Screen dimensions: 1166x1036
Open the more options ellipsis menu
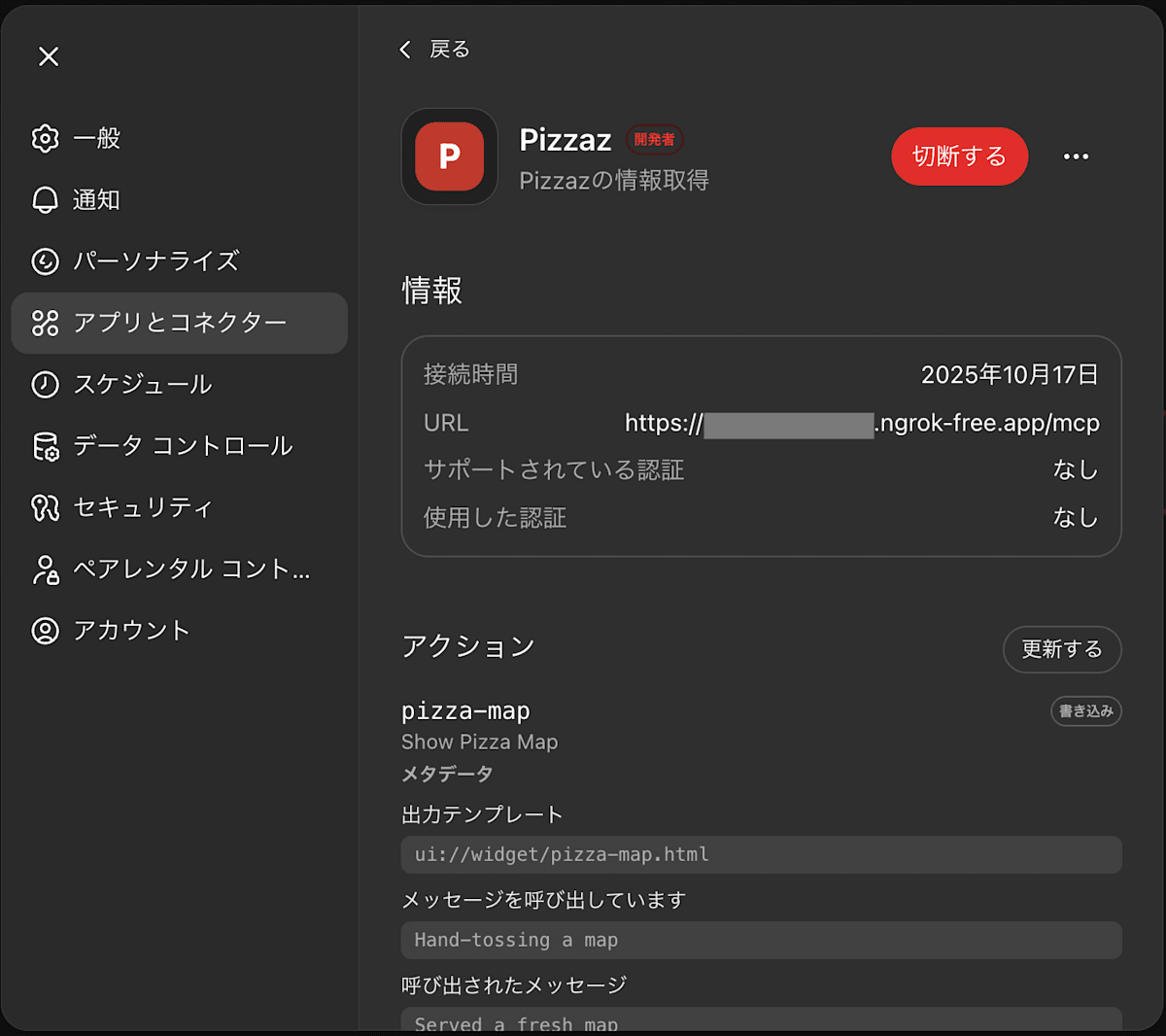point(1076,156)
